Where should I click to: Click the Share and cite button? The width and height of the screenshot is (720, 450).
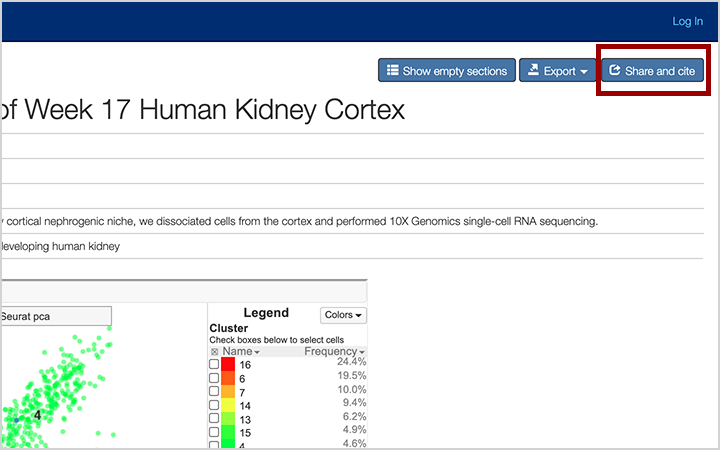pyautogui.click(x=652, y=70)
